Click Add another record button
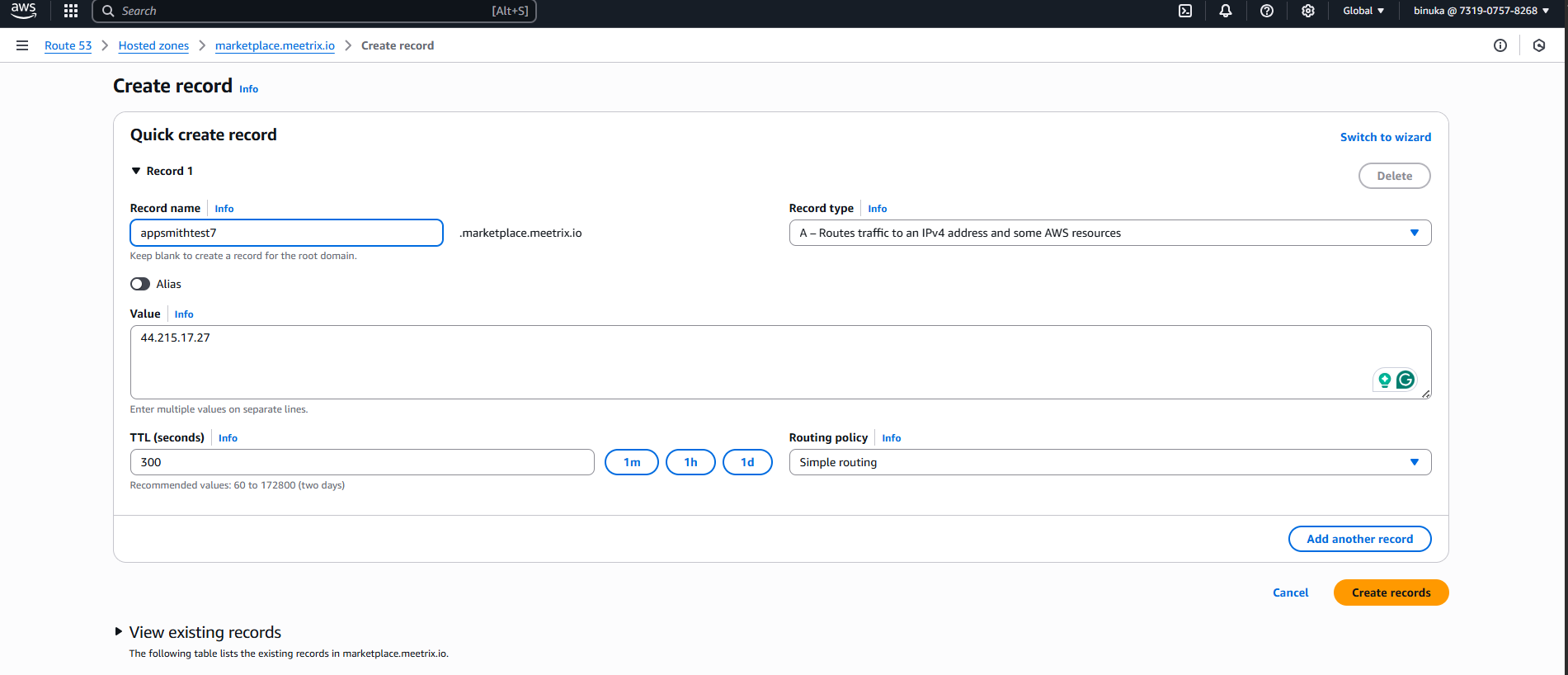The image size is (1568, 675). (1359, 539)
